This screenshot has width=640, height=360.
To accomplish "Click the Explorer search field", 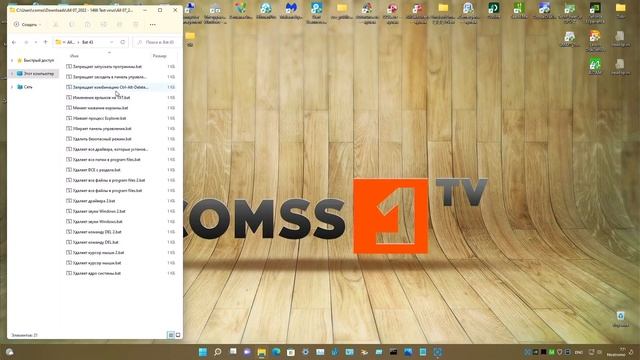I will coord(157,42).
